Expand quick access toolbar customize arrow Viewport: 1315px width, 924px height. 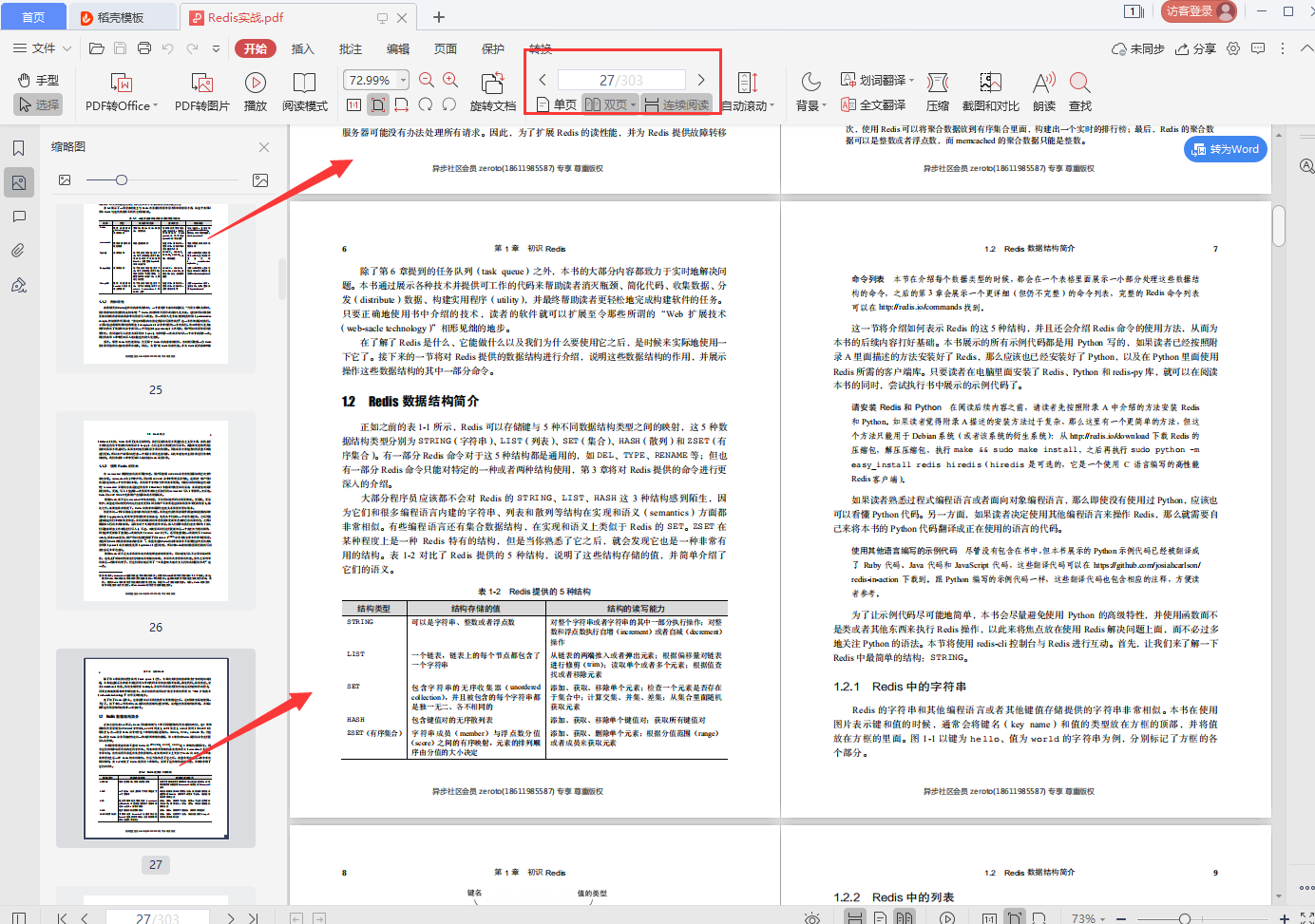(217, 48)
